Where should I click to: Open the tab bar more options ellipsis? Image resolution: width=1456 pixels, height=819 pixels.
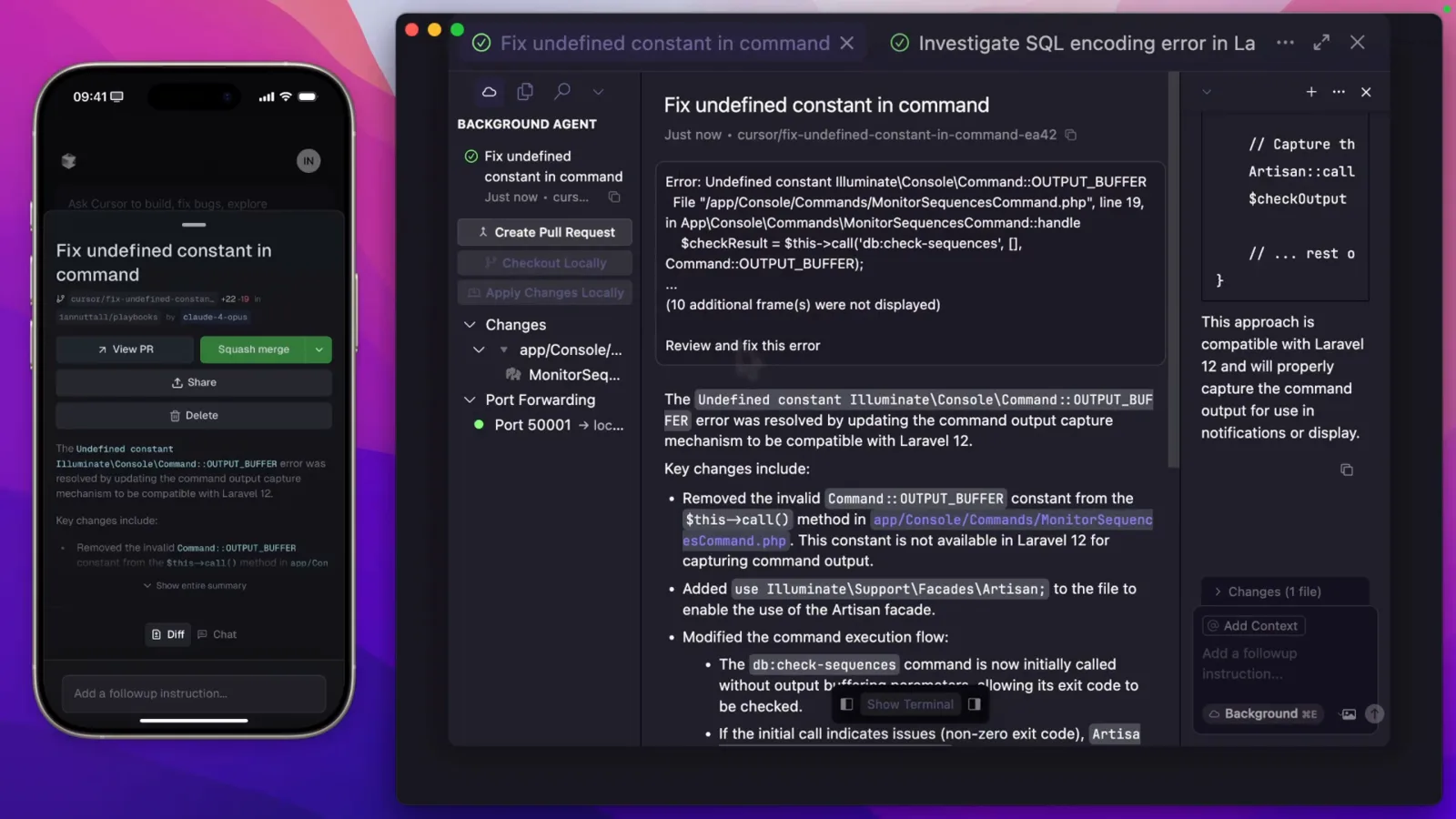pos(1285,42)
